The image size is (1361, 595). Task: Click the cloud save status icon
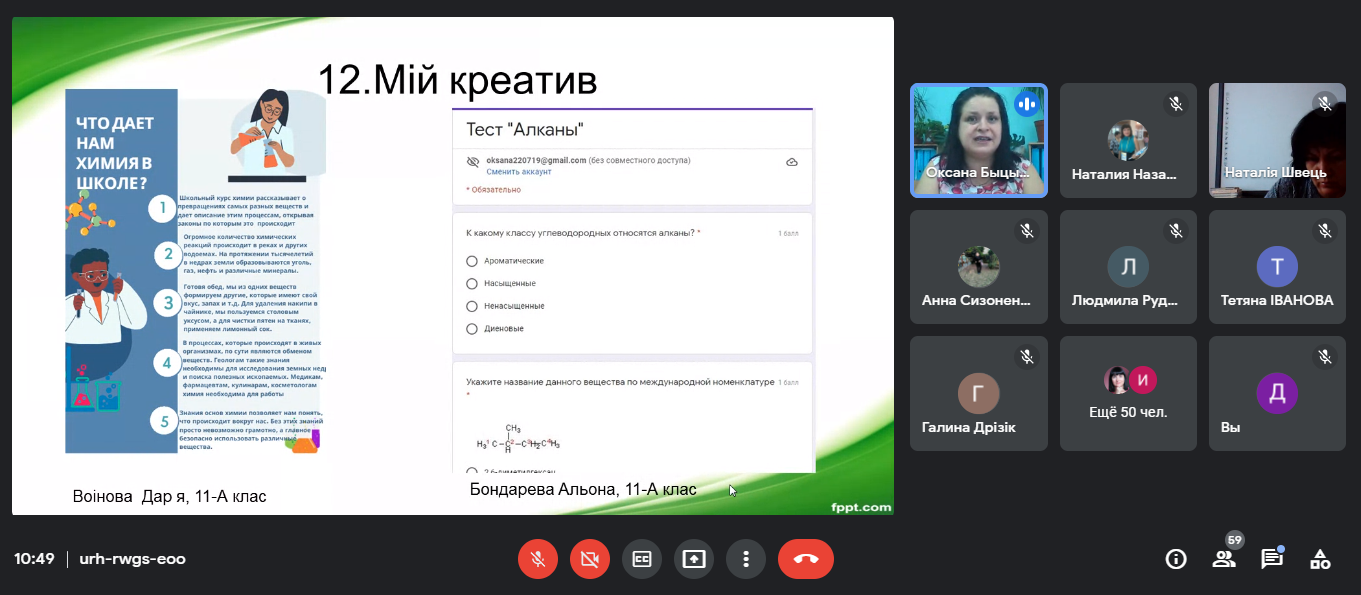click(792, 162)
